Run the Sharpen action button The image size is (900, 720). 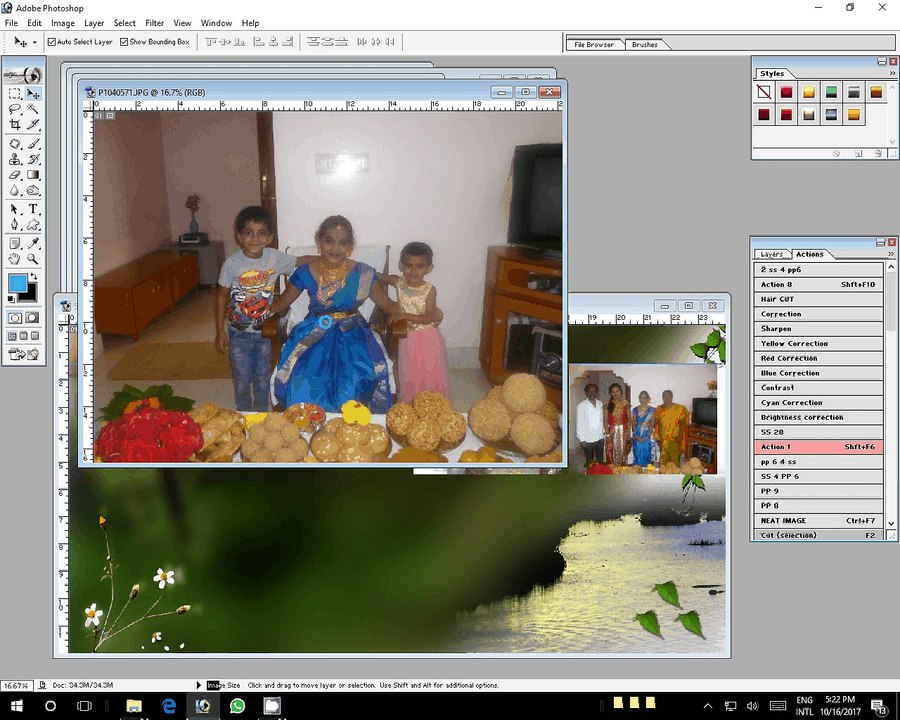818,328
